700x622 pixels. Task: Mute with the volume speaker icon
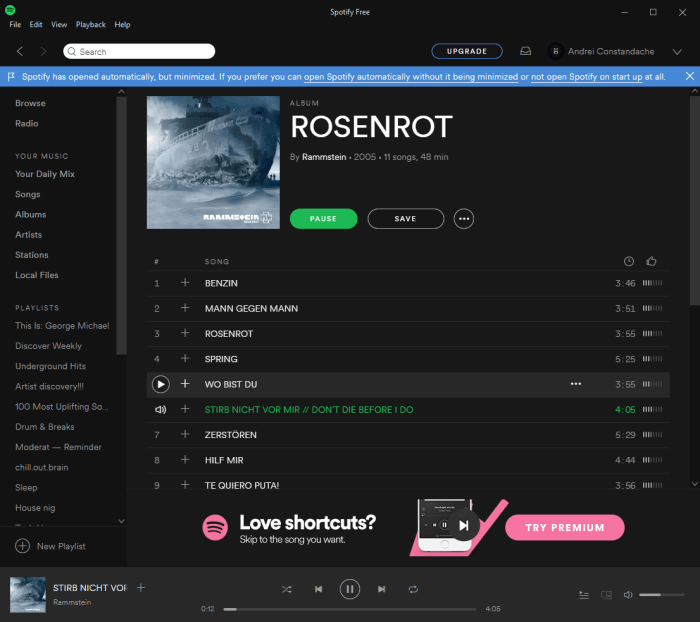(628, 595)
